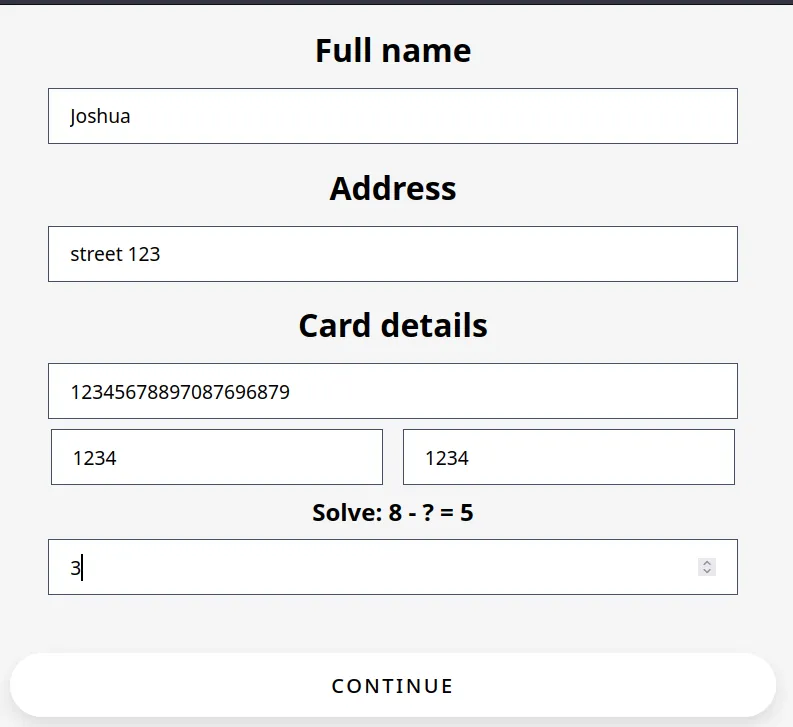Screen dimensions: 793x727
Task: Click the 'Solve: 8 - ? = 5' label
Action: tap(393, 512)
